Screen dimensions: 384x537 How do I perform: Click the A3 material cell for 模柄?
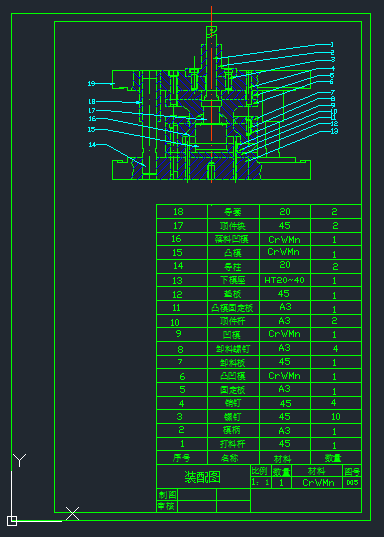285,430
